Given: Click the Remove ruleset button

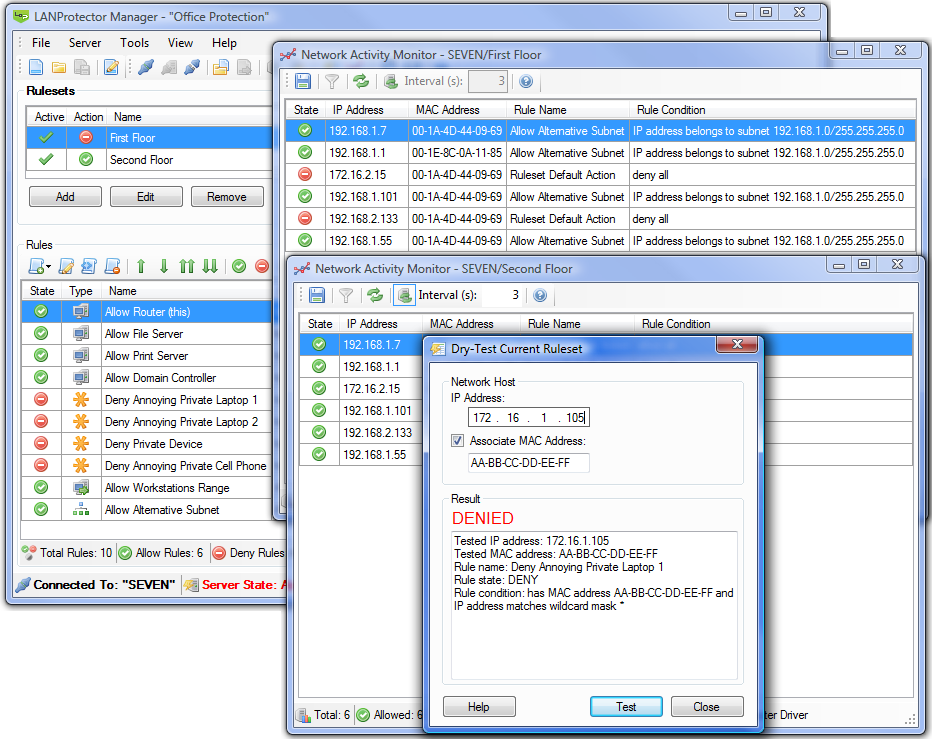Looking at the screenshot, I should [x=227, y=197].
